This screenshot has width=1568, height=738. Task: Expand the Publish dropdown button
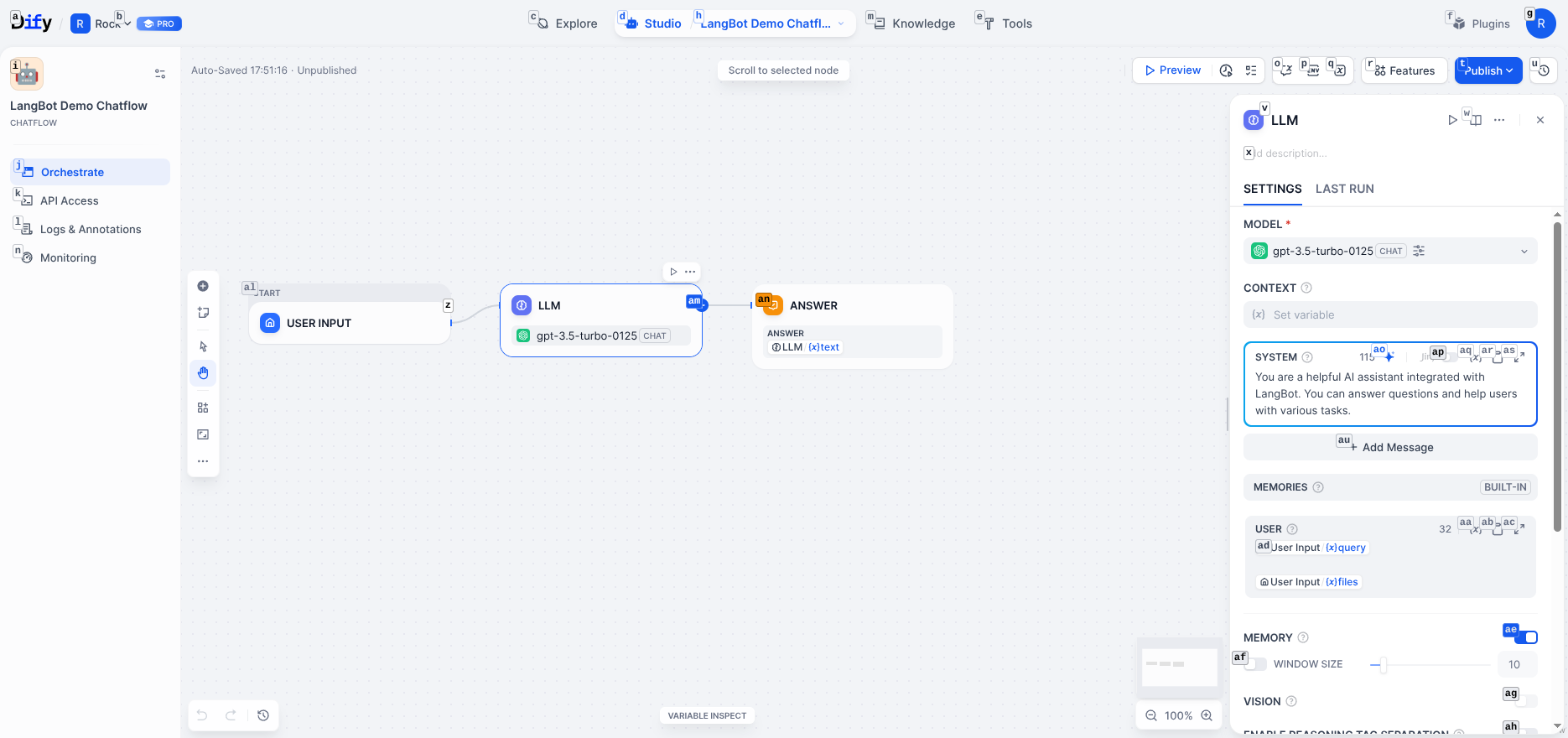pyautogui.click(x=1488, y=70)
